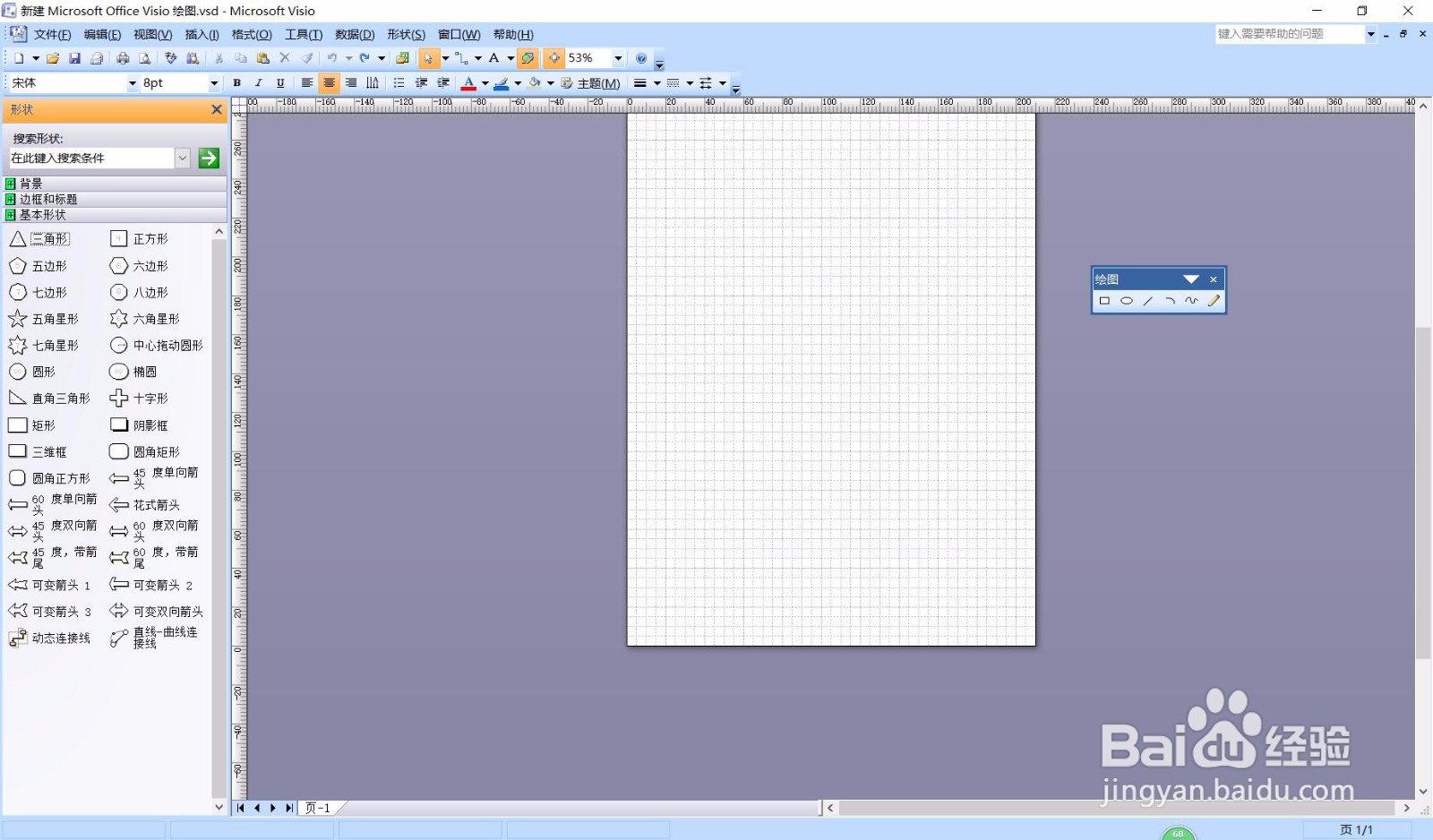The image size is (1433, 840).
Task: Expand the 边框和标题 stencil
Action: click(114, 200)
